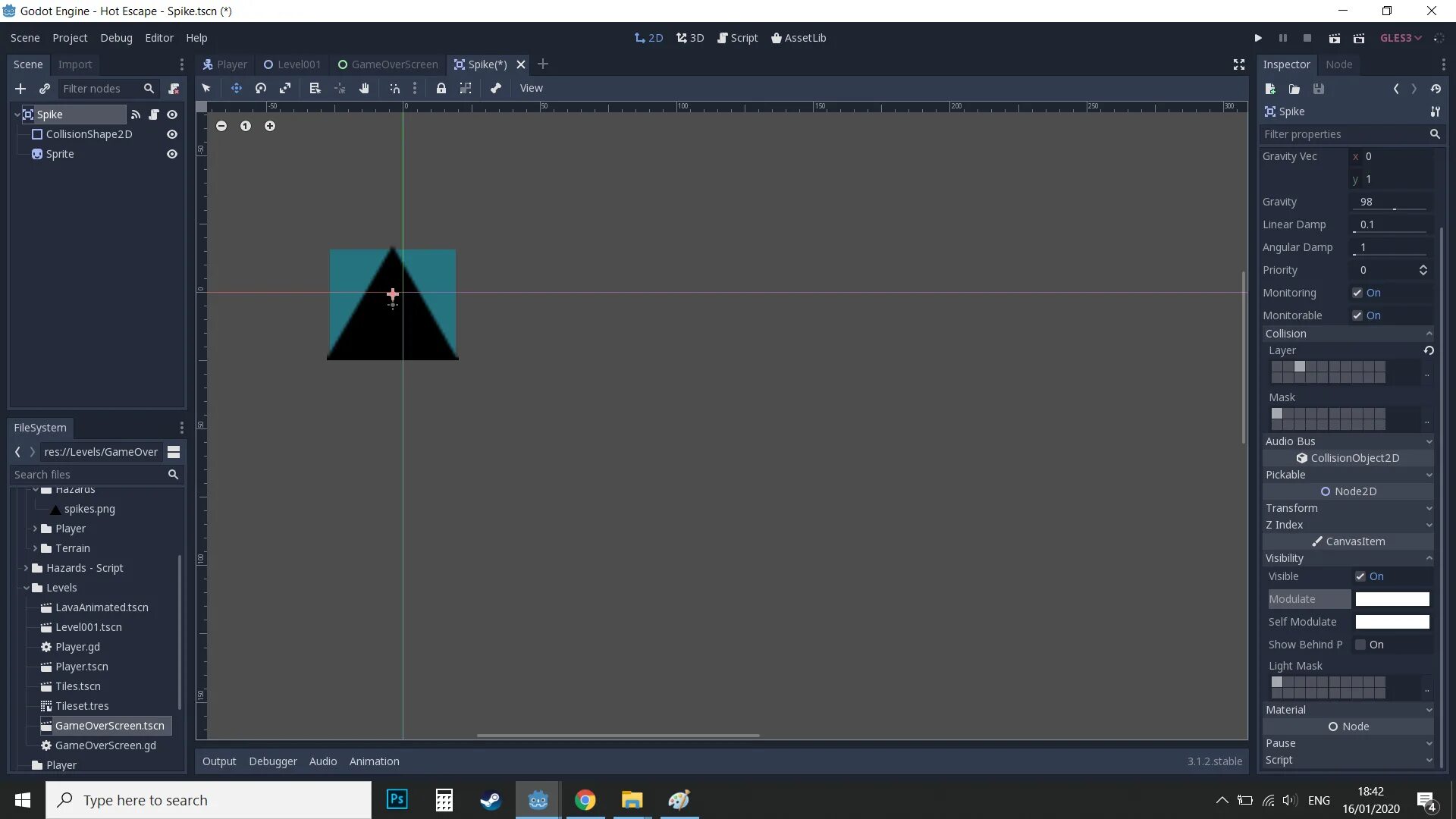Instance a scene file as a node
The width and height of the screenshot is (1456, 819).
[x=45, y=89]
